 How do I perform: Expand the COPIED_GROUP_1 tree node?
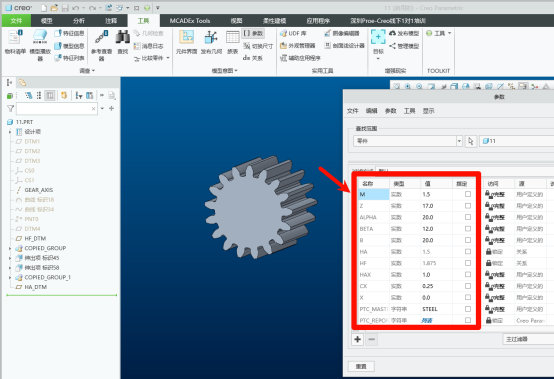coord(10,277)
